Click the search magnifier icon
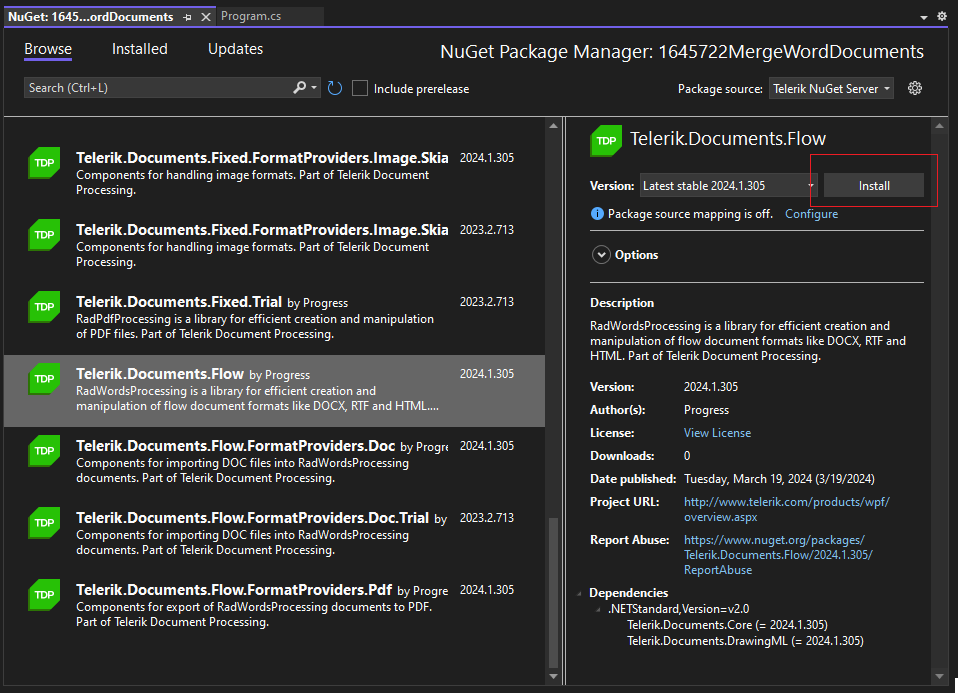 coord(300,88)
